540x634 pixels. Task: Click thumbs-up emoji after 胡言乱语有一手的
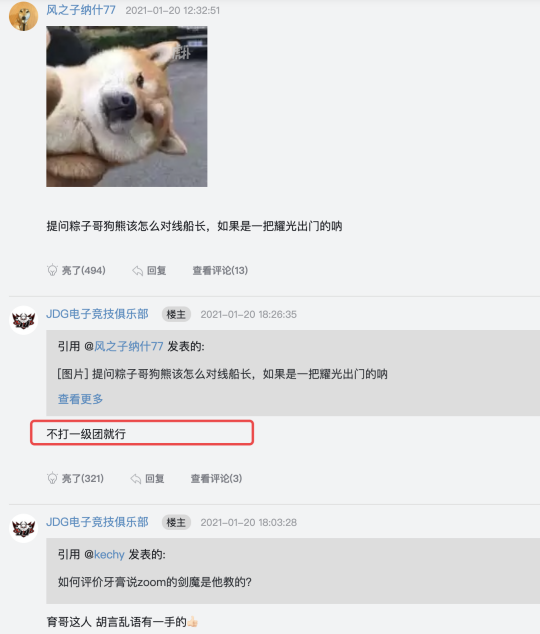(x=192, y=621)
